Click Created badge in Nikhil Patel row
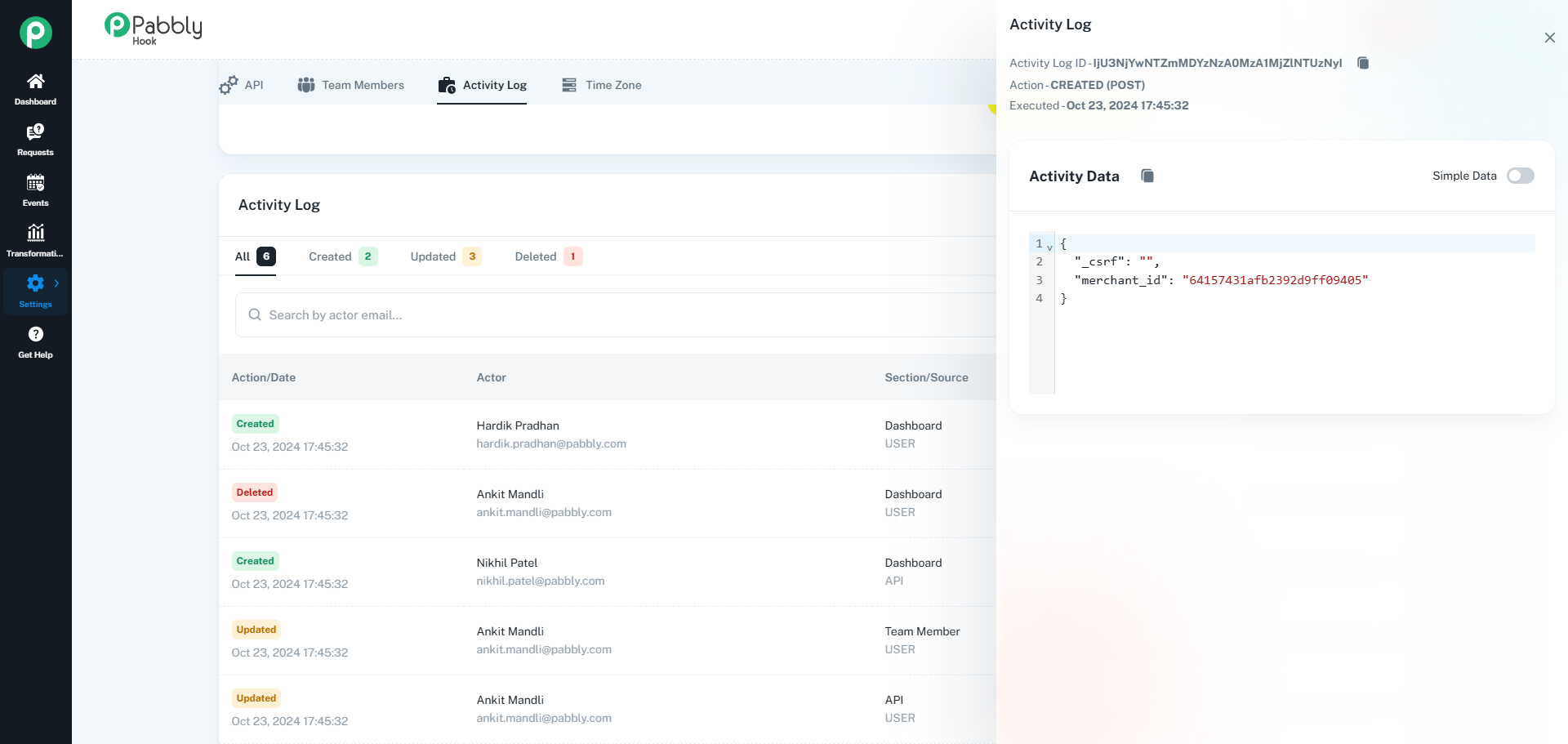 point(255,561)
